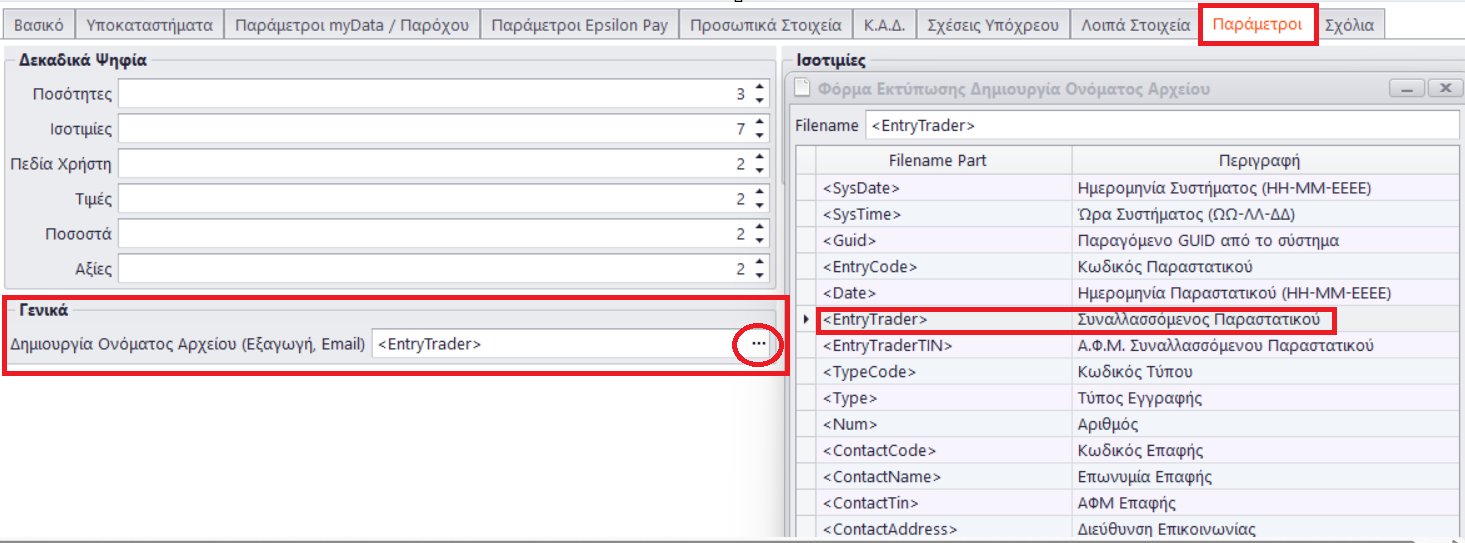Close the Φόρμα Εκτύπωσης popup window
1465x543 pixels.
pos(1444,89)
